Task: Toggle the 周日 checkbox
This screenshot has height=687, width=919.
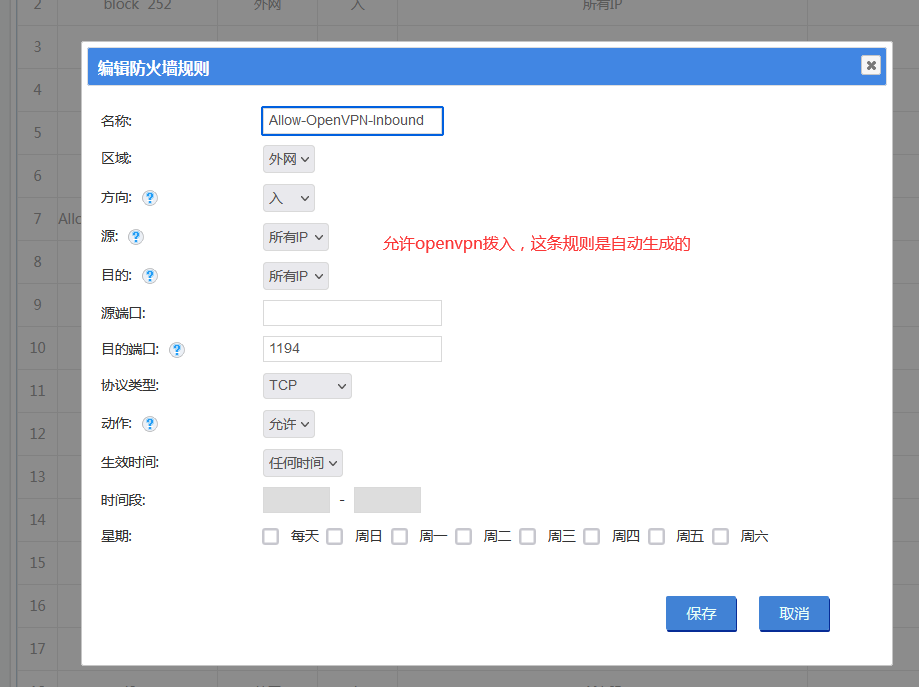Action: [x=335, y=537]
